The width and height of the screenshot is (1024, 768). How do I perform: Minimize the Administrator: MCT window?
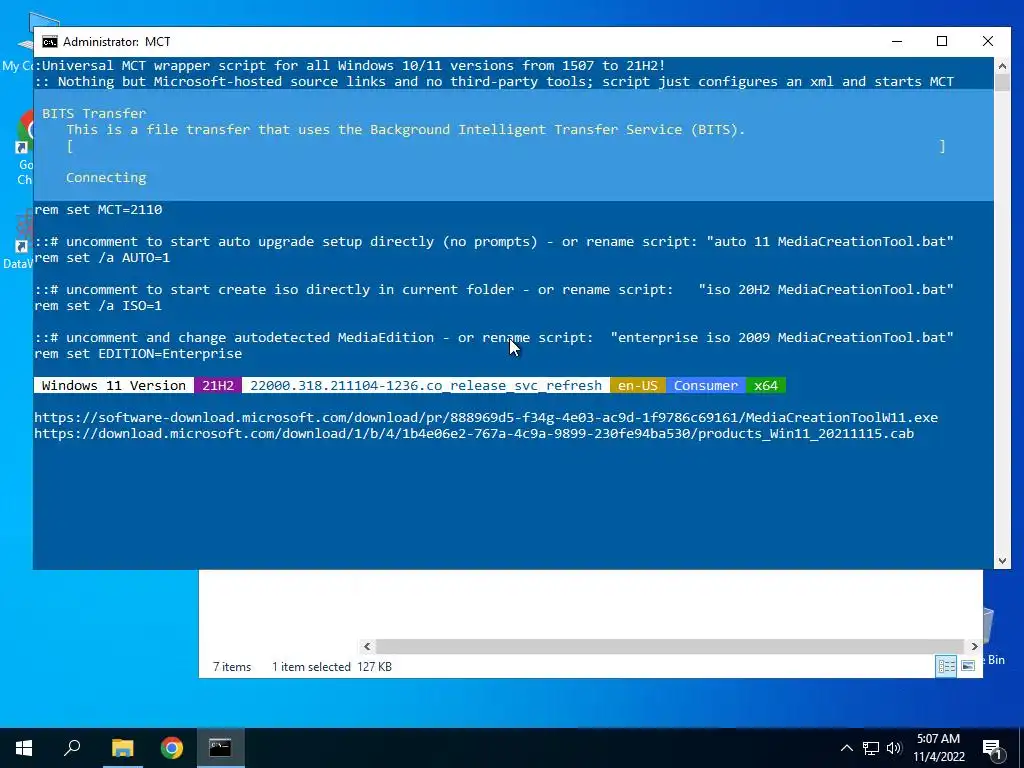(x=897, y=41)
